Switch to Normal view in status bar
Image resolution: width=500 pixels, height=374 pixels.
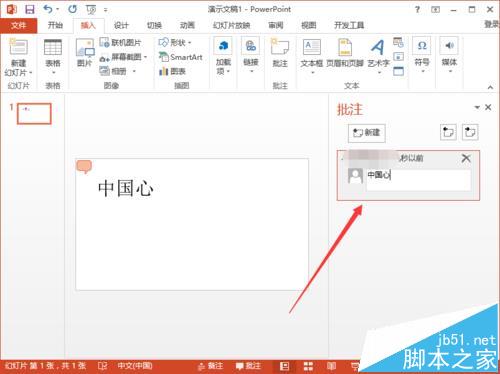284,366
